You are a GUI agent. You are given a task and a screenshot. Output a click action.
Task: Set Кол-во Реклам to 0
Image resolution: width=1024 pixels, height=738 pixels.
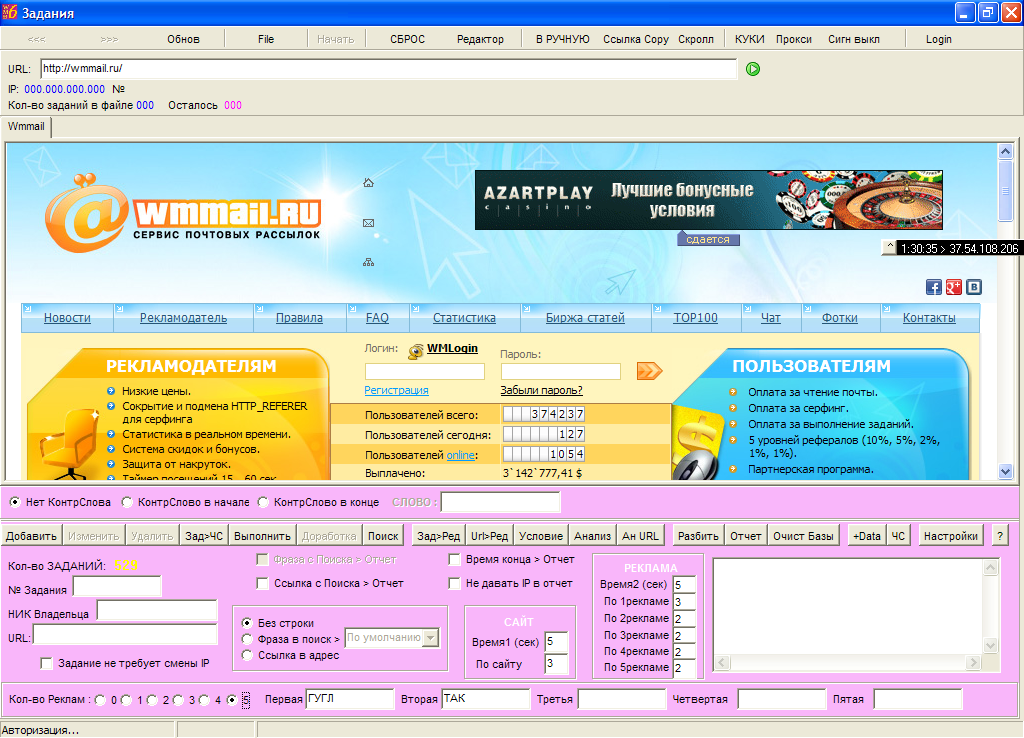click(100, 700)
